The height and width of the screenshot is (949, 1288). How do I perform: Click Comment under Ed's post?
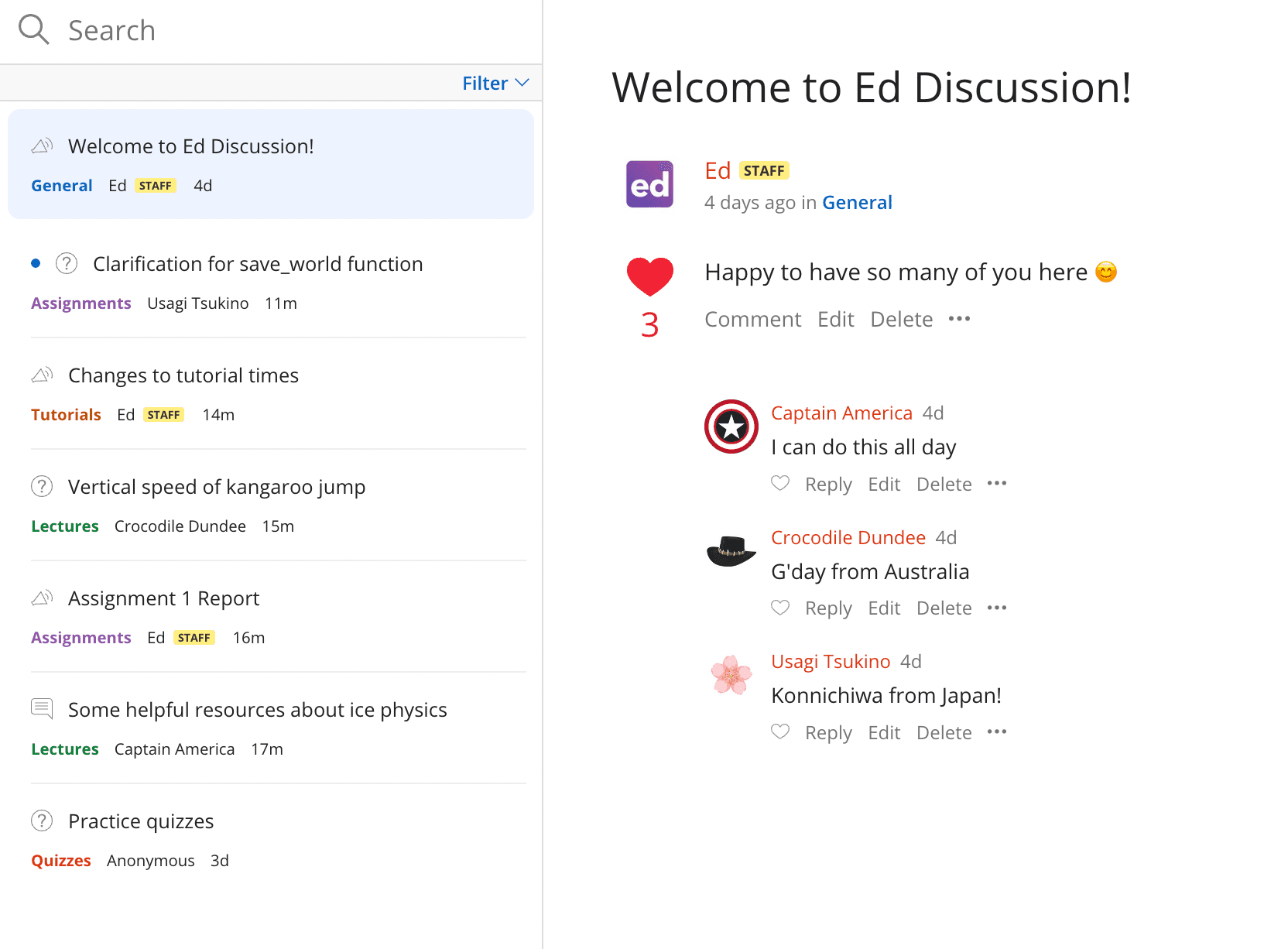coord(752,319)
